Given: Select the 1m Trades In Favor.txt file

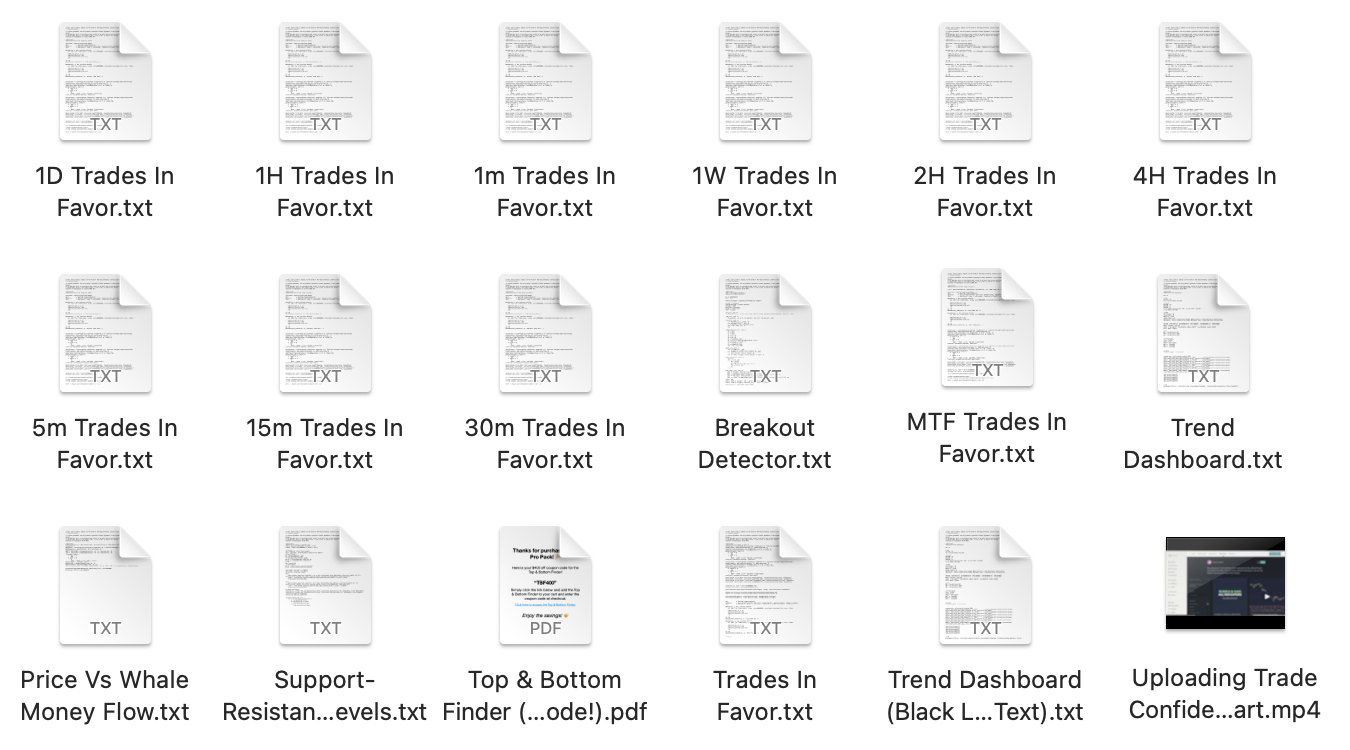Looking at the screenshot, I should coord(545,82).
